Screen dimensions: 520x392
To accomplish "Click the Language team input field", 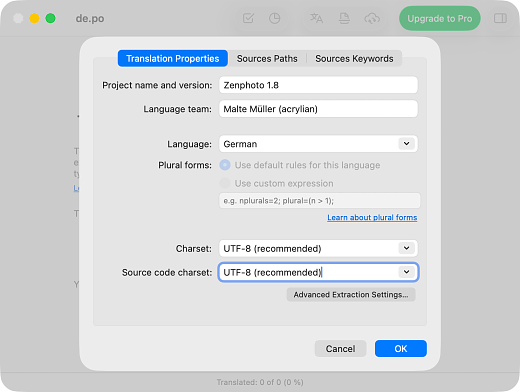I will pos(318,109).
